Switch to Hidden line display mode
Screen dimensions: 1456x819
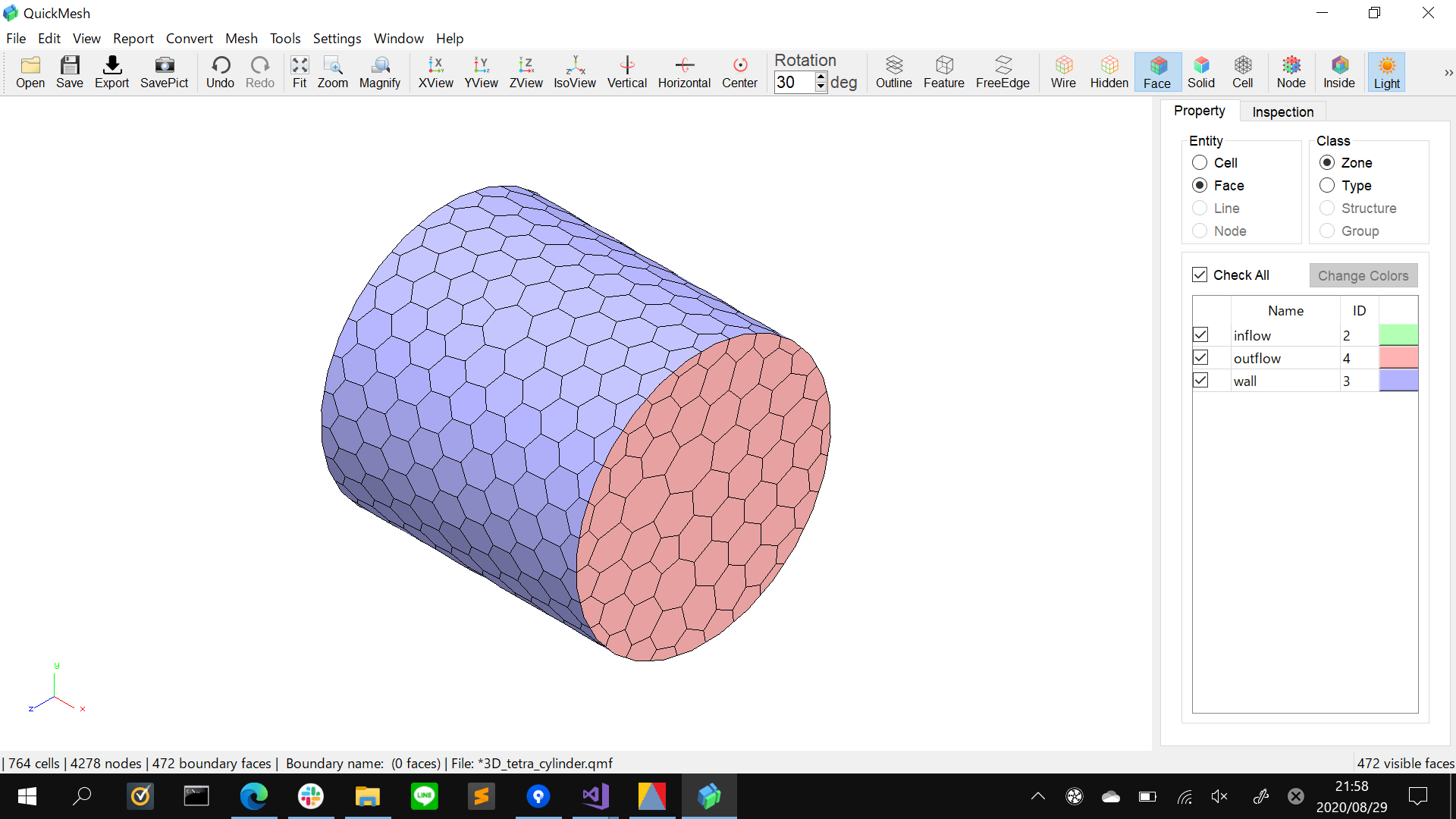1109,72
